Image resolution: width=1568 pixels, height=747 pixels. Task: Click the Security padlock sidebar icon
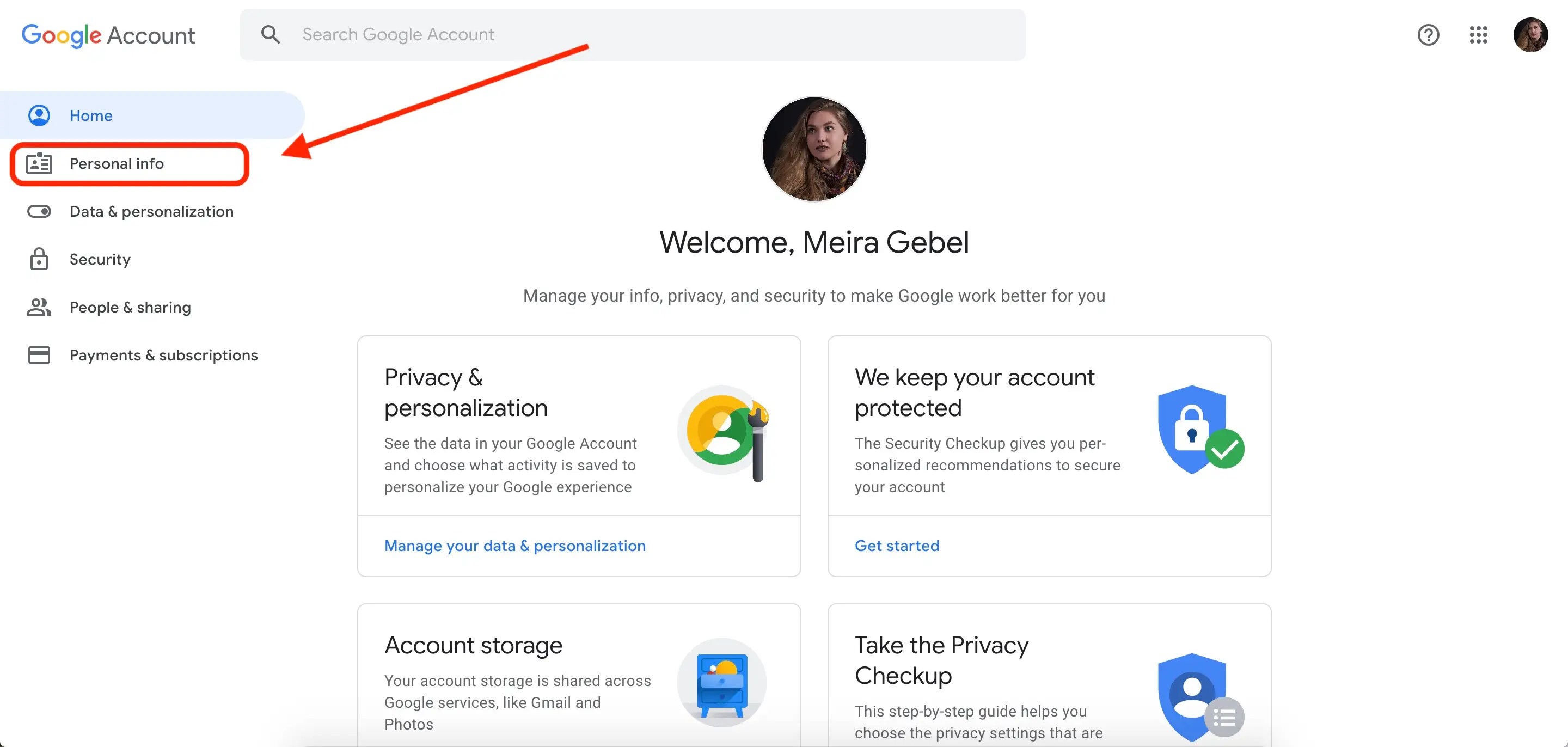coord(39,259)
